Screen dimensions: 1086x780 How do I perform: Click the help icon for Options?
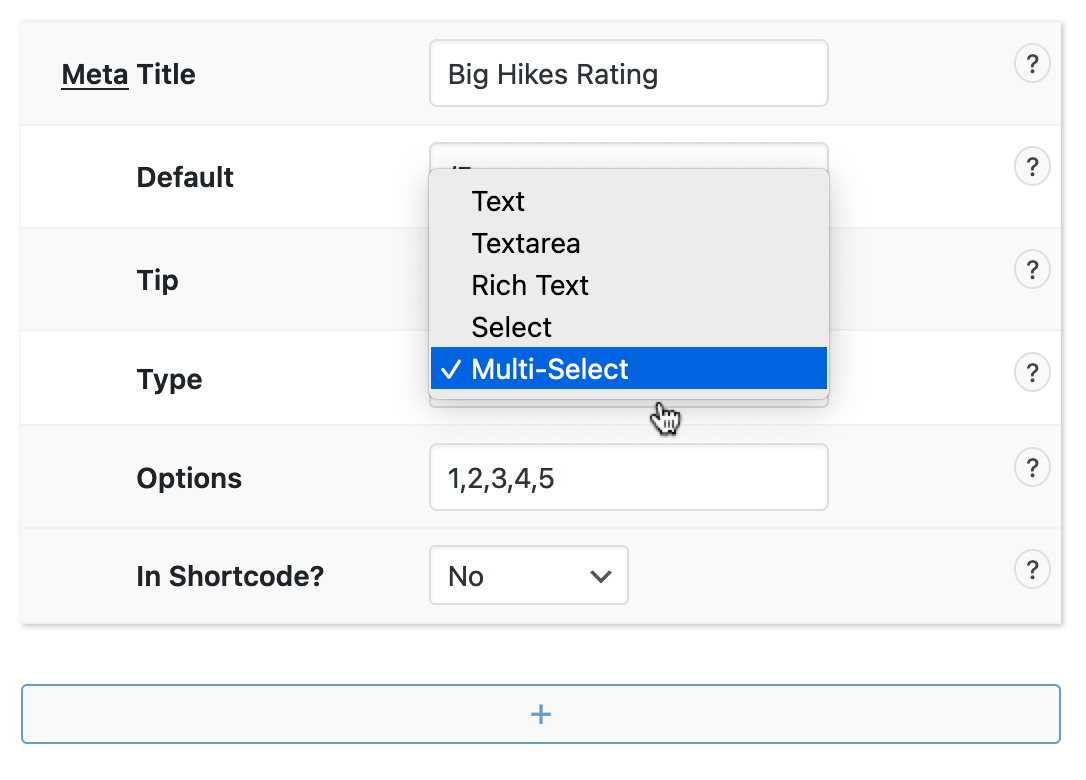pos(1032,467)
